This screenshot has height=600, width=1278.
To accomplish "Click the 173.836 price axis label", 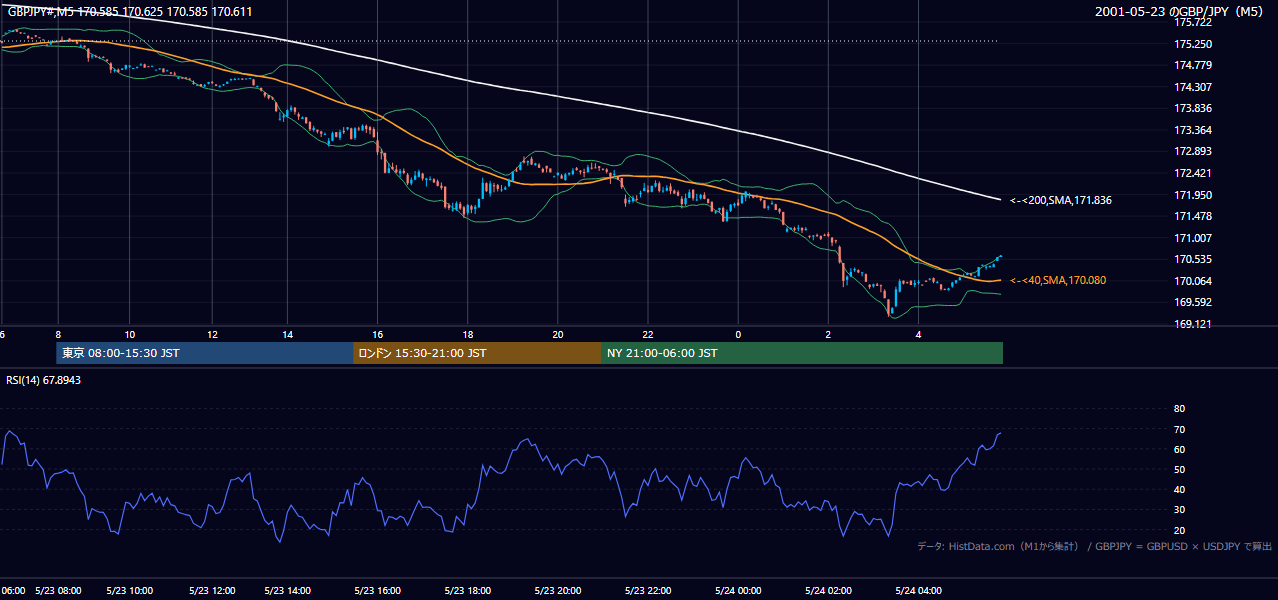I will coord(1192,108).
